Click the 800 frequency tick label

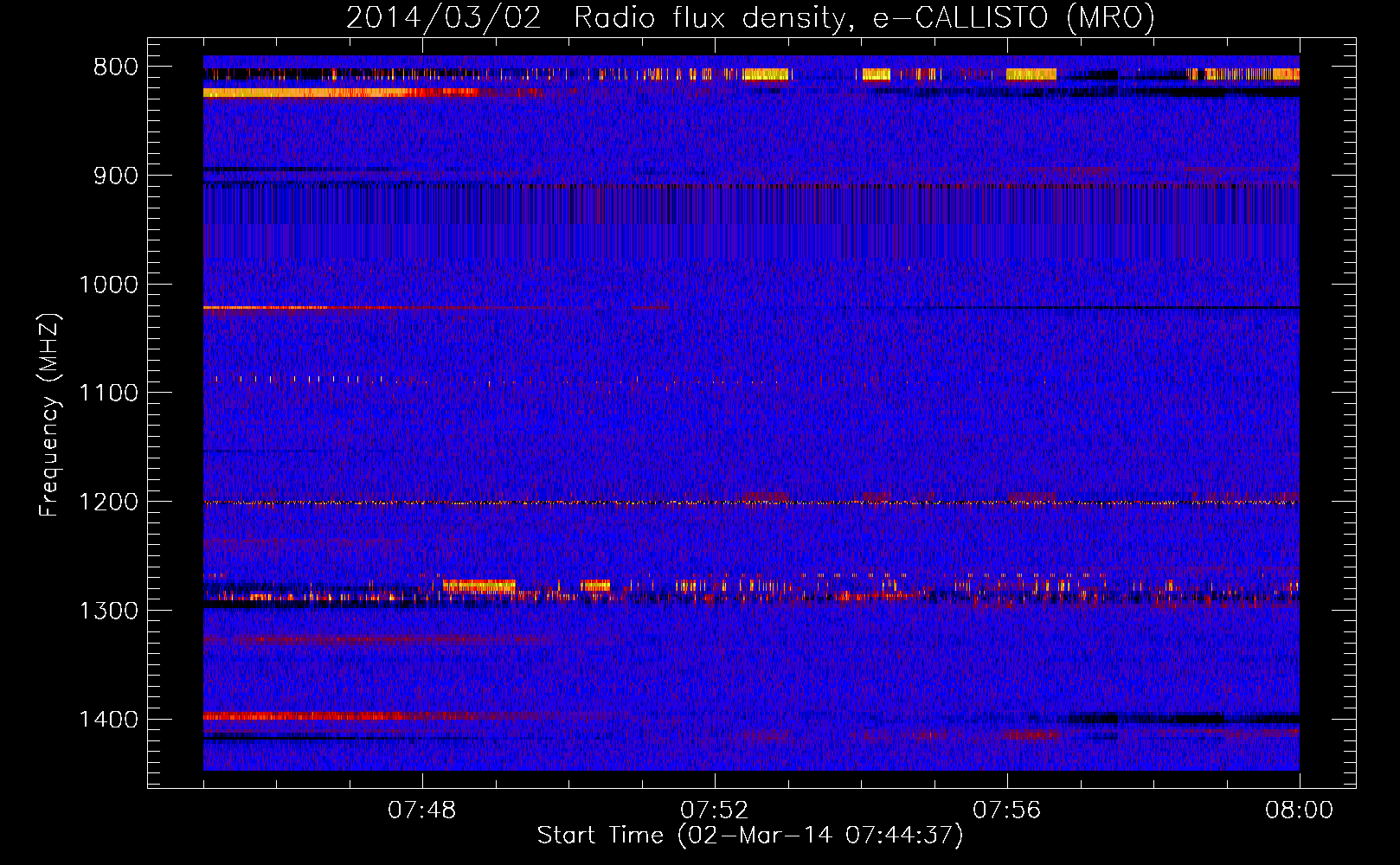click(x=116, y=67)
